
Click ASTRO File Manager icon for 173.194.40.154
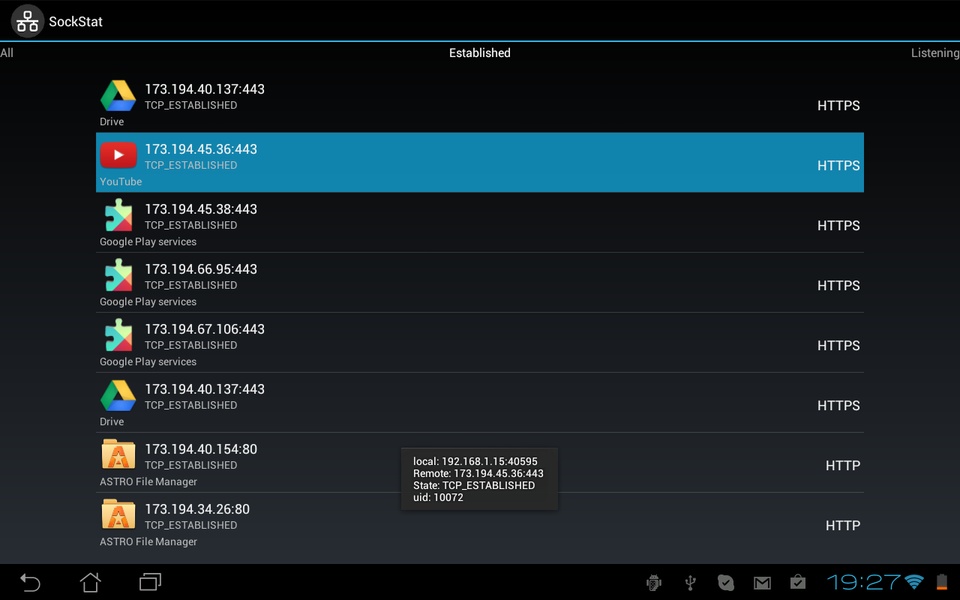pyautogui.click(x=118, y=454)
